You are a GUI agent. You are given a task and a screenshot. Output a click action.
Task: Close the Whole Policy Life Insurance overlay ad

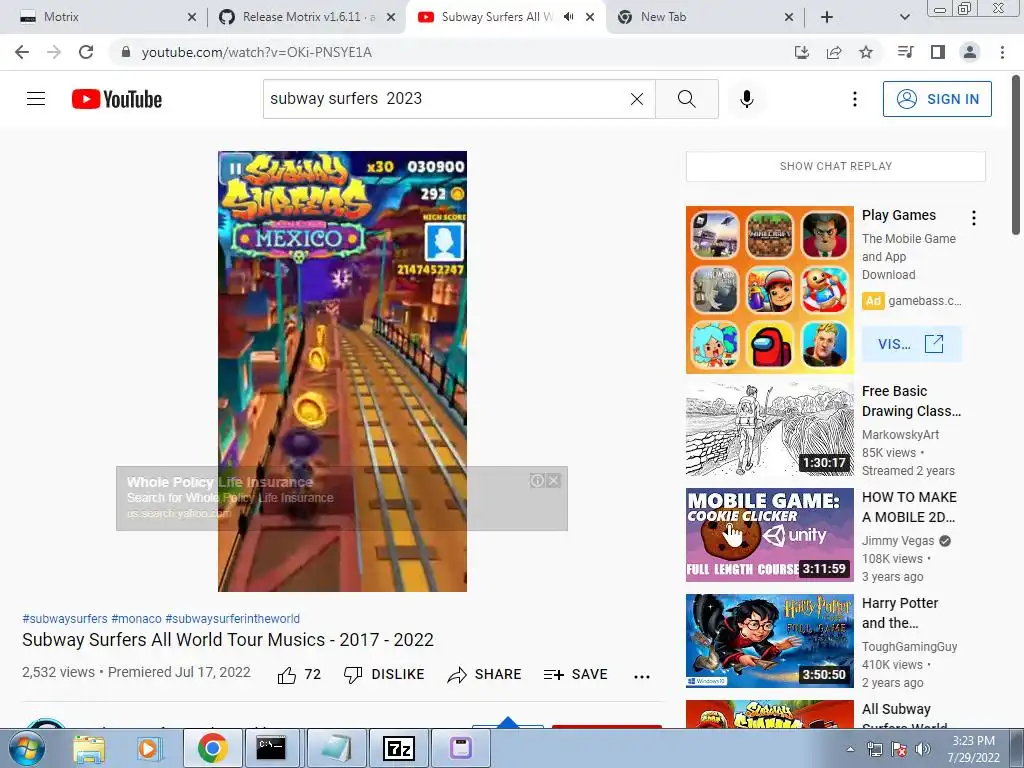point(554,481)
